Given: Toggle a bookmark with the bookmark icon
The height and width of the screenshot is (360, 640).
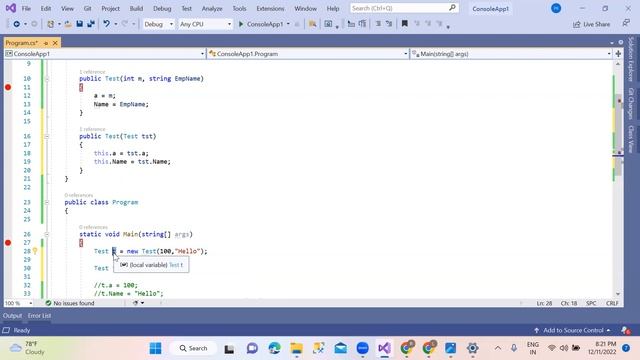Looking at the screenshot, I should (x=404, y=24).
